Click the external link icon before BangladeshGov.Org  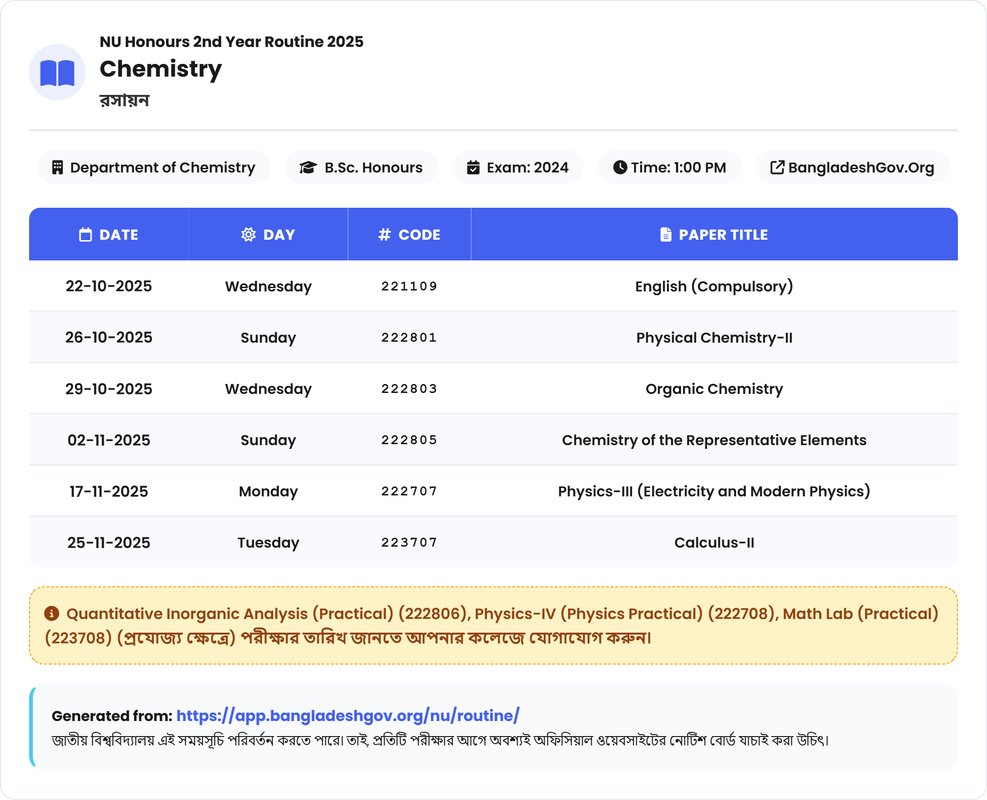(777, 167)
